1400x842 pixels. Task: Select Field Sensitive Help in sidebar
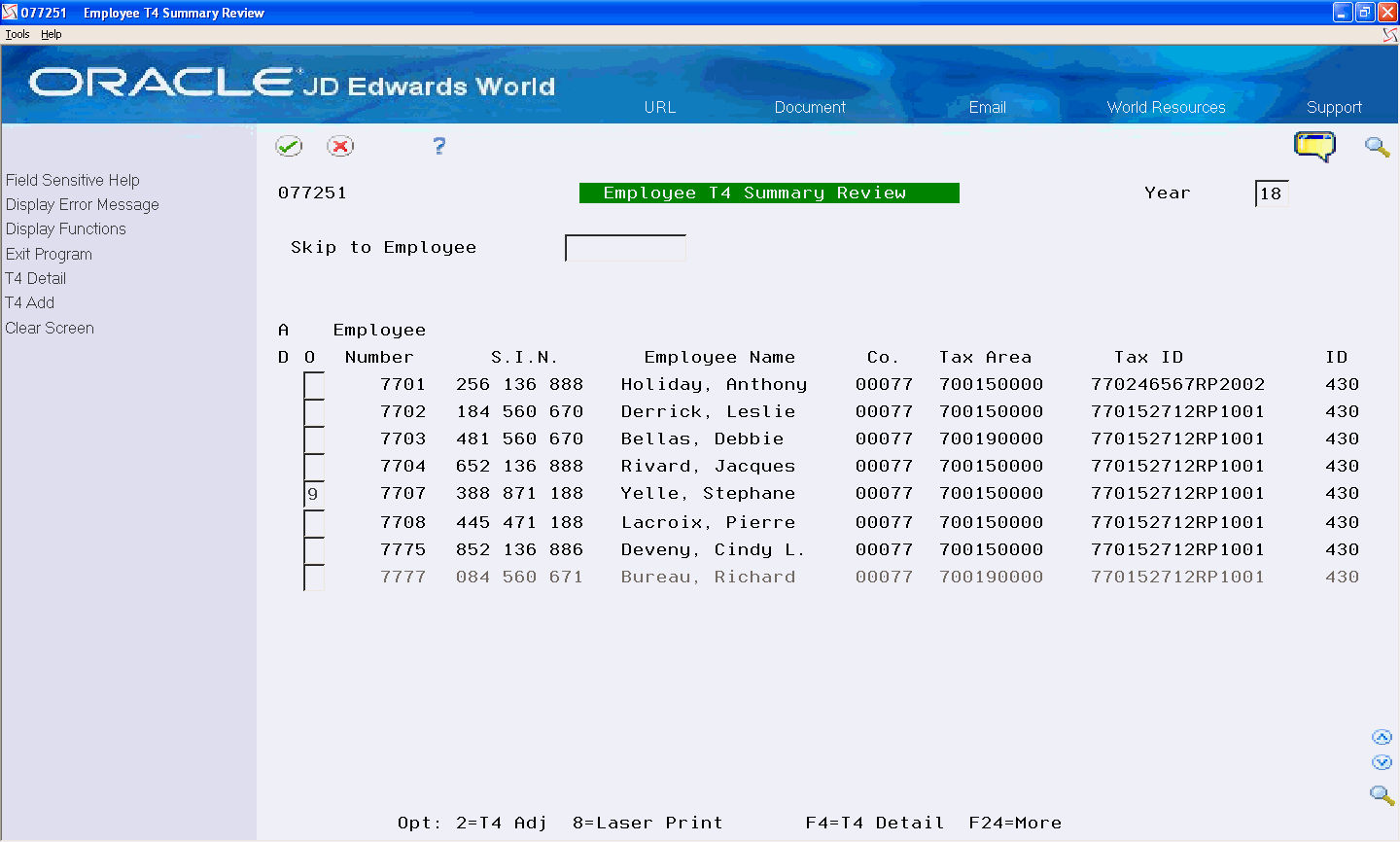(73, 180)
